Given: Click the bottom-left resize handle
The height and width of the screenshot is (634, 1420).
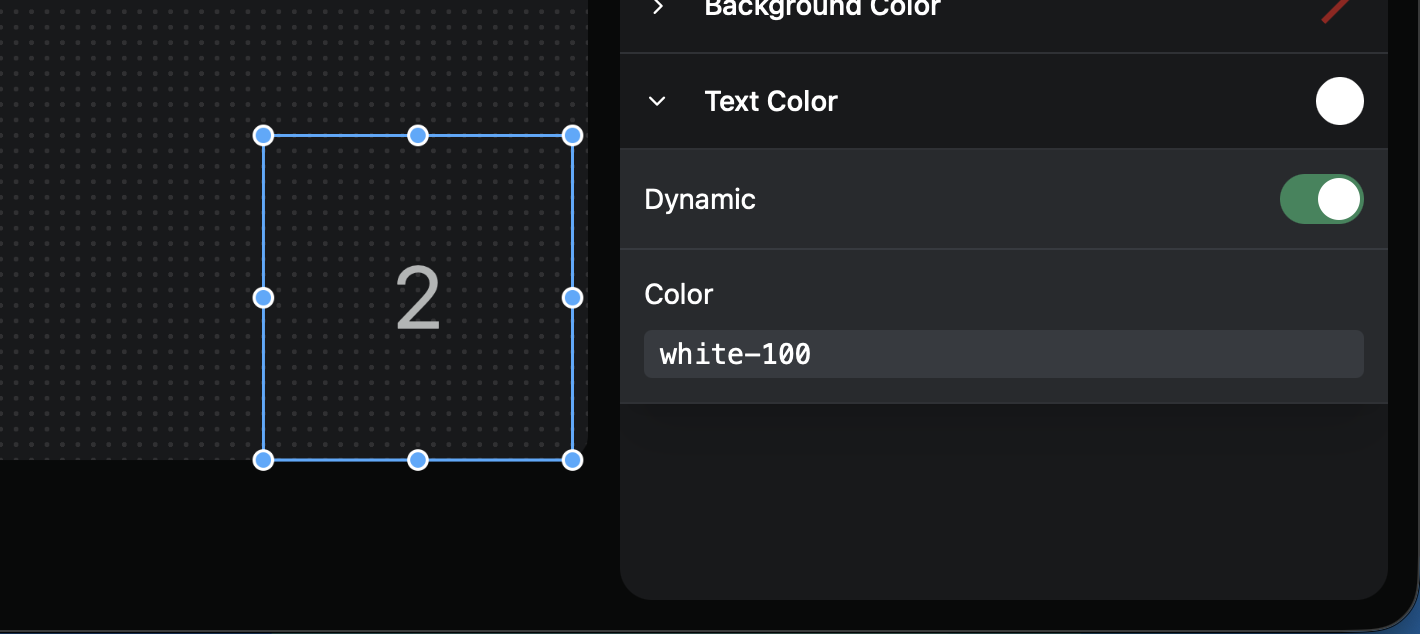Looking at the screenshot, I should (263, 459).
